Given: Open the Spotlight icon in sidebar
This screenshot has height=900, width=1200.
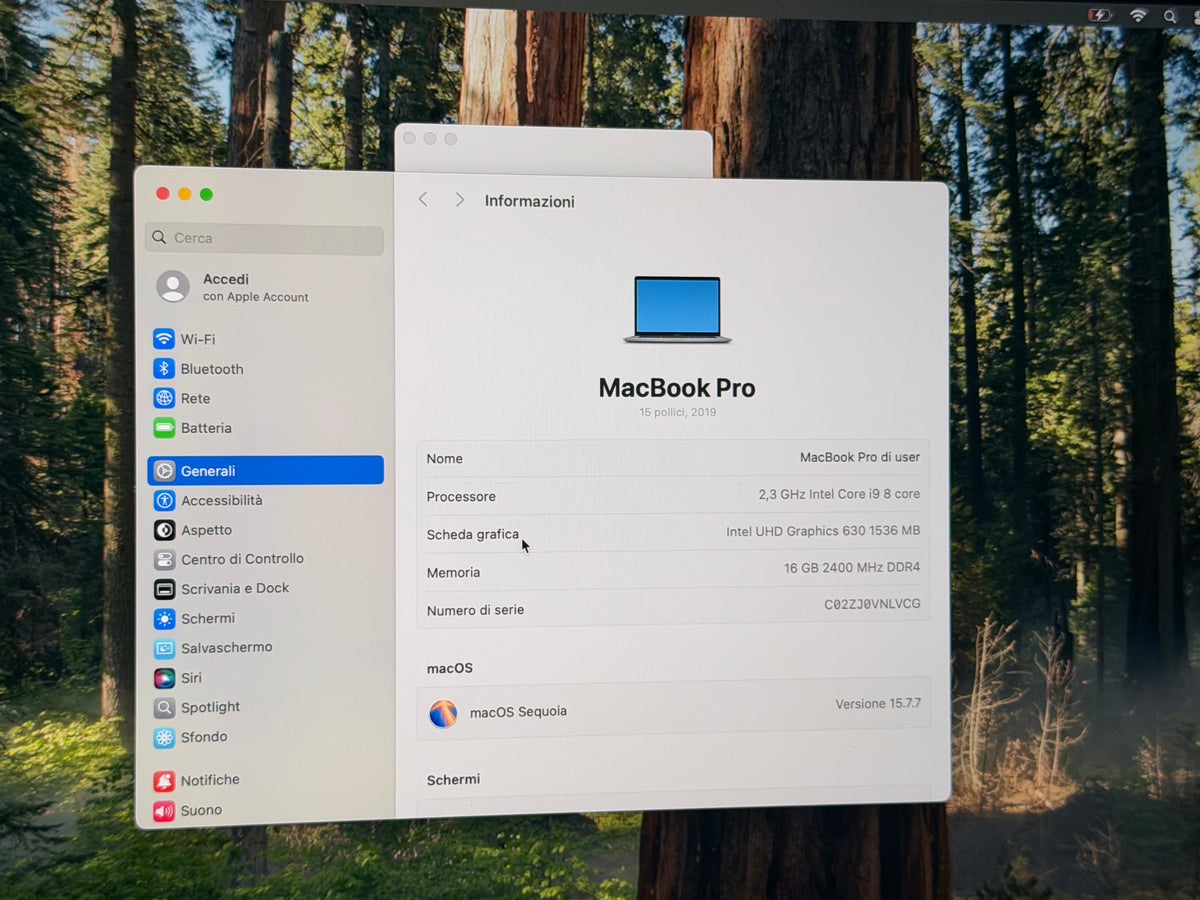Looking at the screenshot, I should point(164,708).
